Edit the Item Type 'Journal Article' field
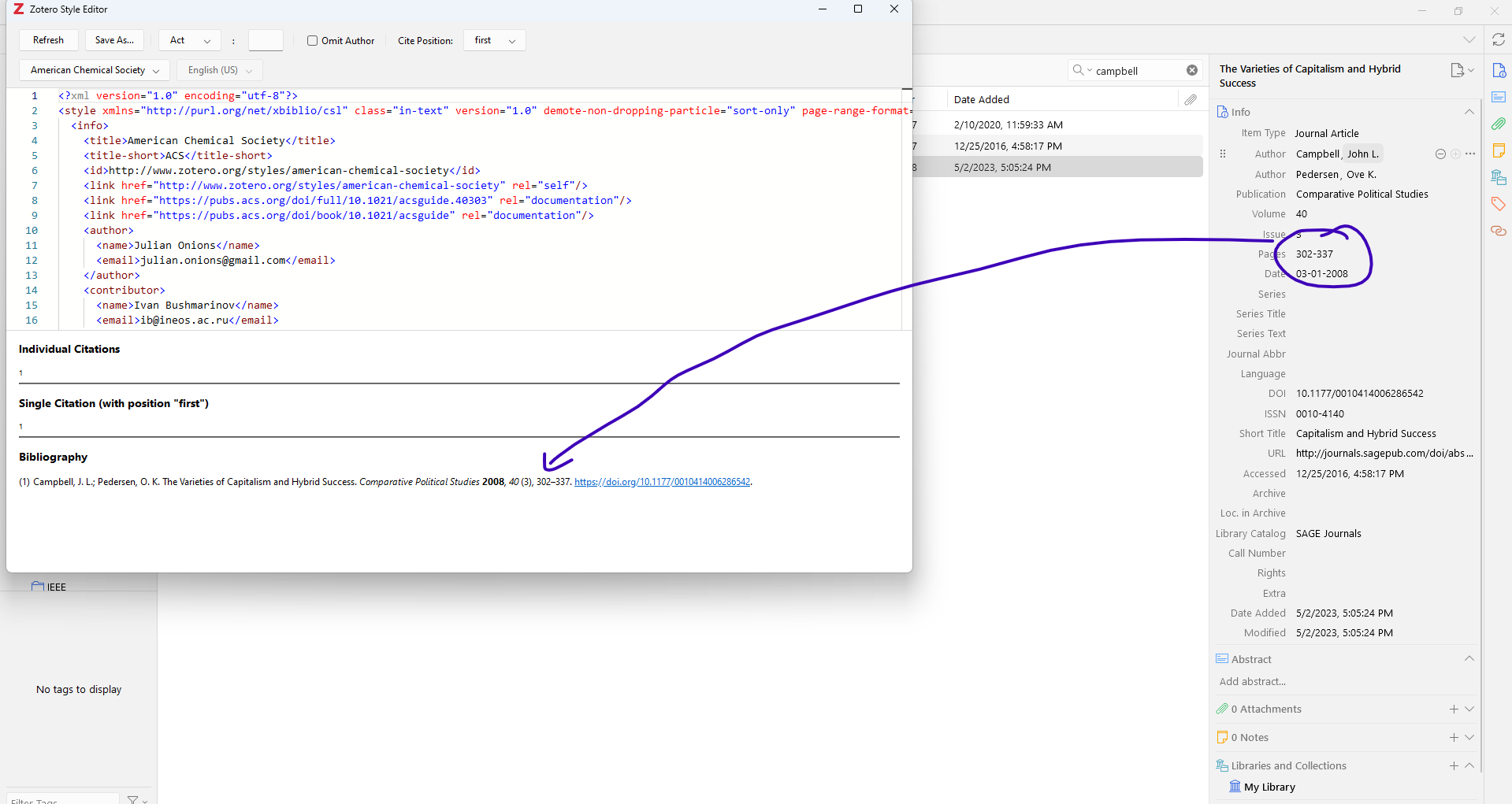Image resolution: width=1512 pixels, height=804 pixels. (x=1327, y=133)
